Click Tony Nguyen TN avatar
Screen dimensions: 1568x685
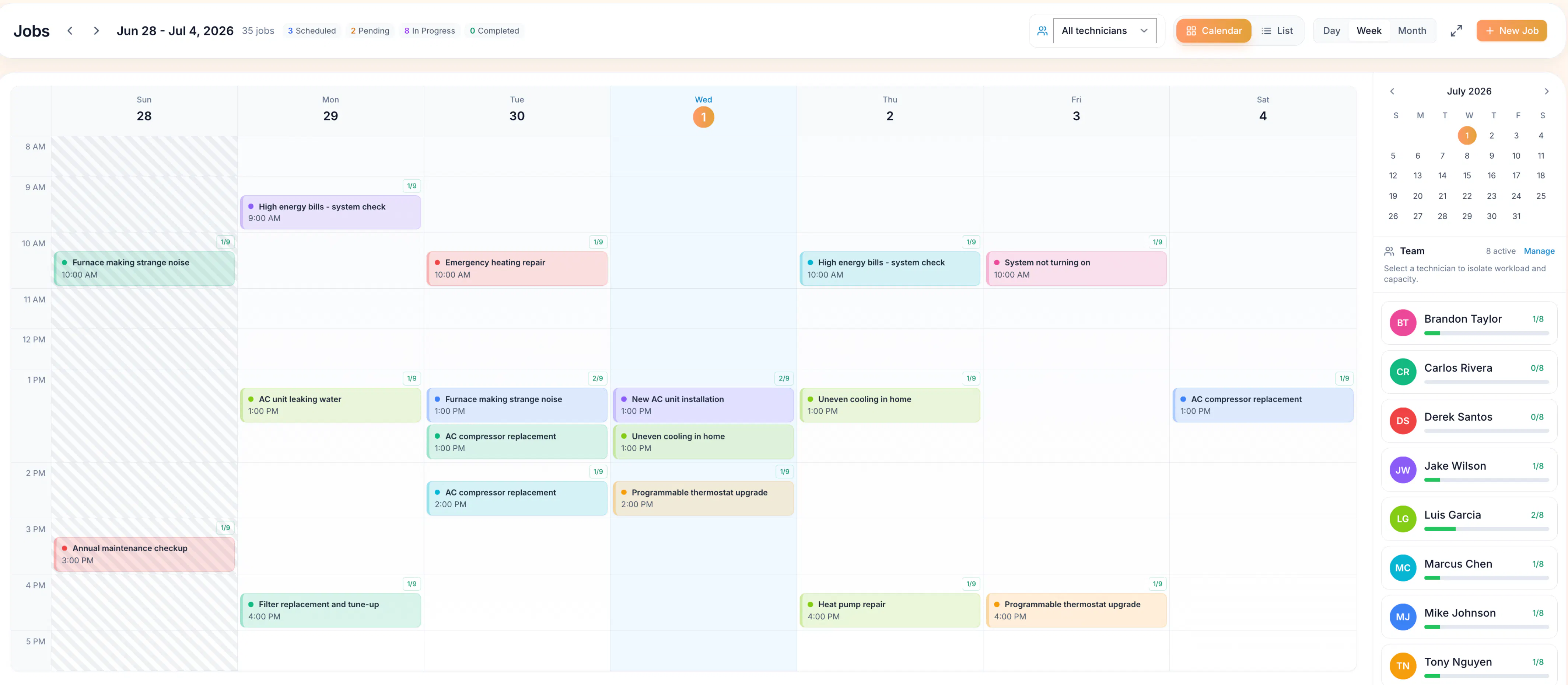(x=1403, y=666)
